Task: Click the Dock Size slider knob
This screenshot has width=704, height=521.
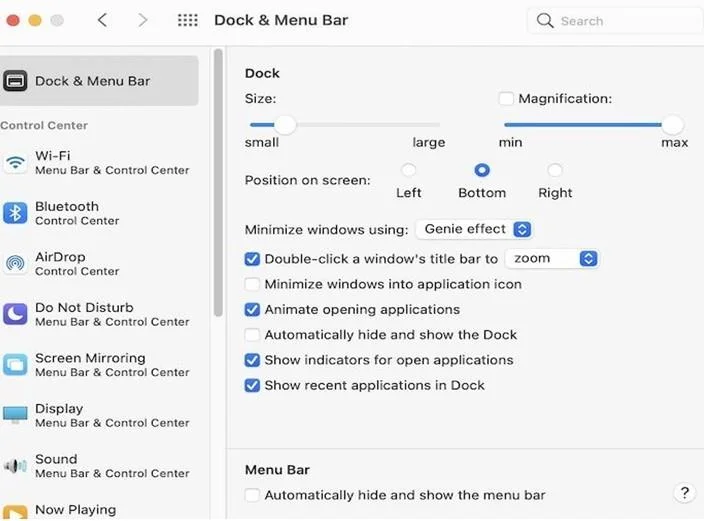Action: pos(285,125)
